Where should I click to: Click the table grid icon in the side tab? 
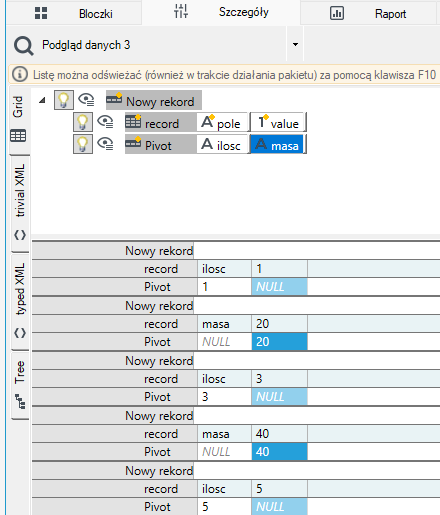click(18, 135)
